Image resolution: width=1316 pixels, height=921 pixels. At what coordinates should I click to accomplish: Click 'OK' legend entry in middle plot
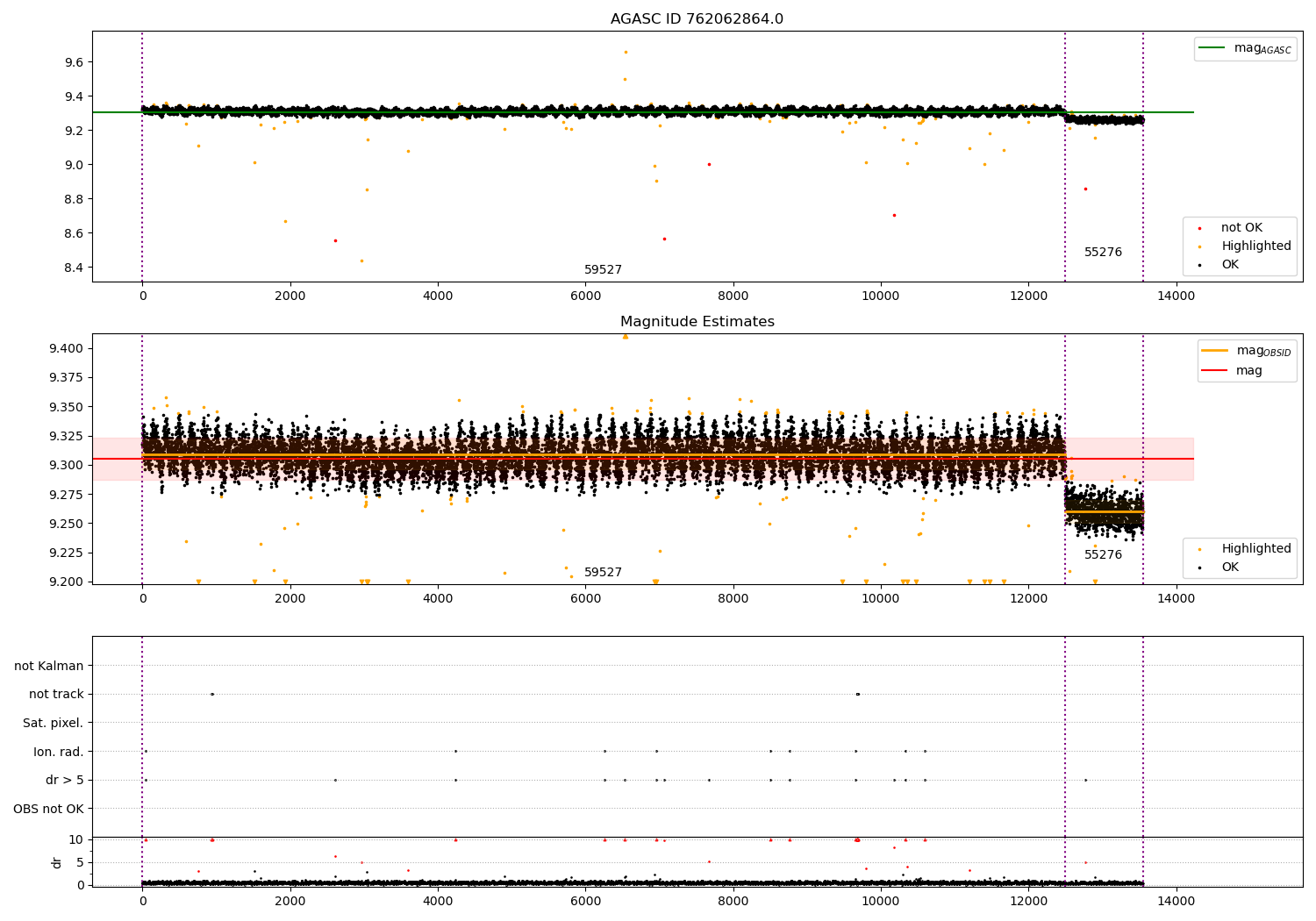[1219, 568]
